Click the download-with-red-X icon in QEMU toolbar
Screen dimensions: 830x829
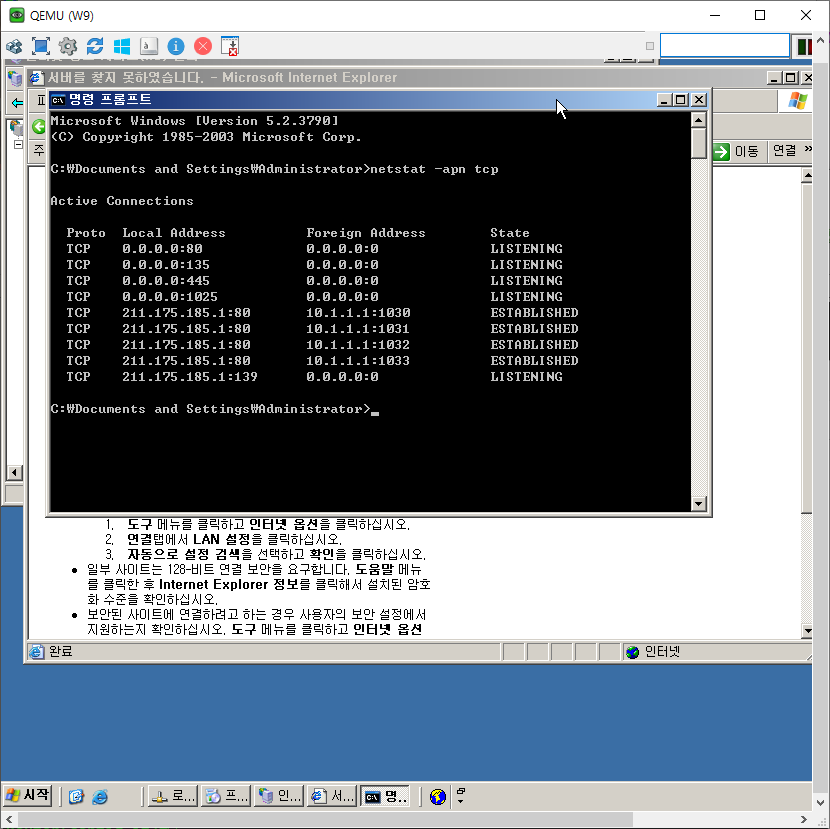(x=230, y=46)
